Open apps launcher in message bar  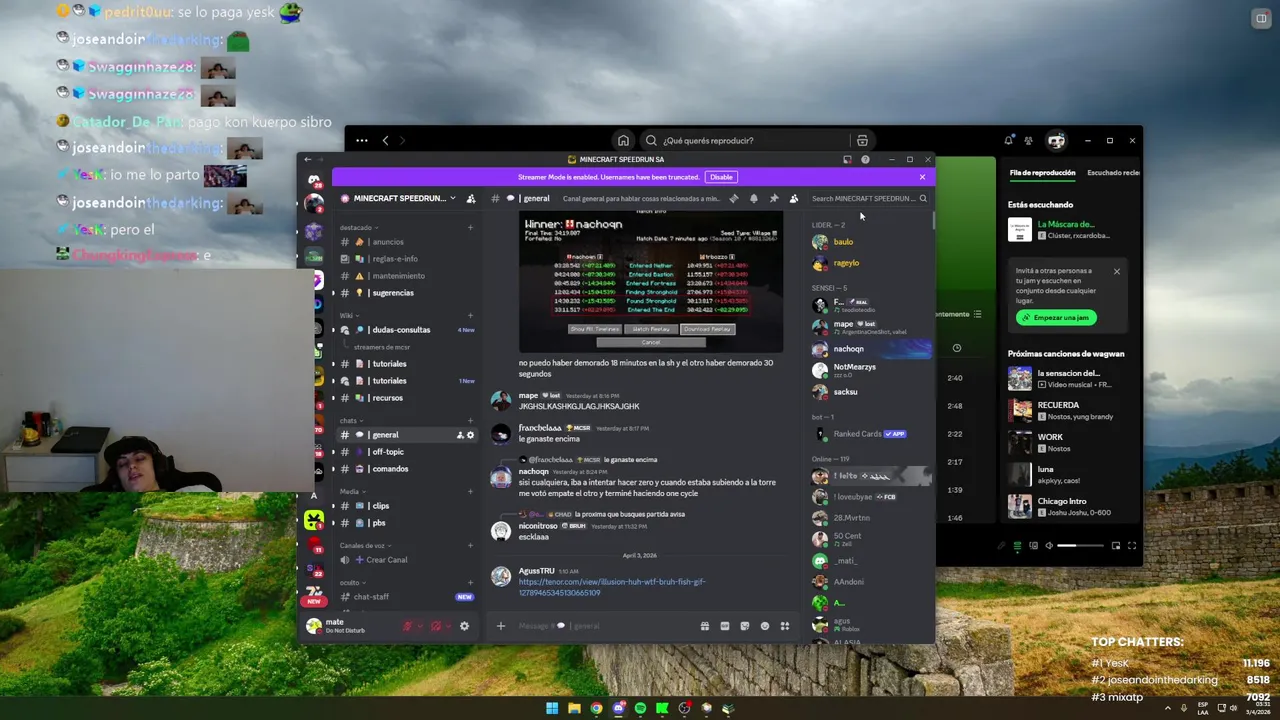(x=785, y=626)
